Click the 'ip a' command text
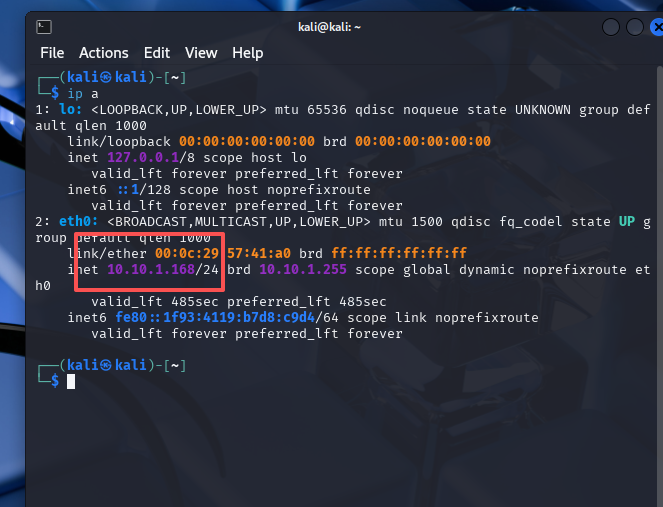 click(80, 93)
